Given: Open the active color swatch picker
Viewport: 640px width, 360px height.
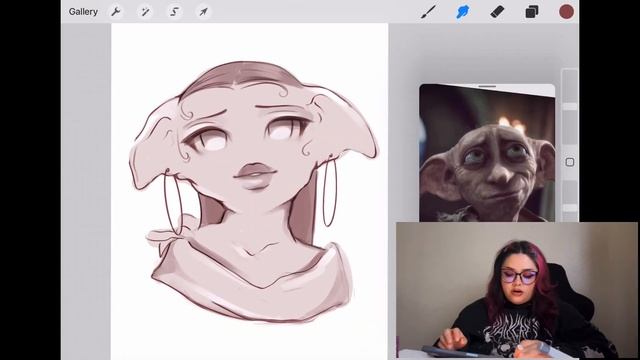Looking at the screenshot, I should pyautogui.click(x=566, y=12).
